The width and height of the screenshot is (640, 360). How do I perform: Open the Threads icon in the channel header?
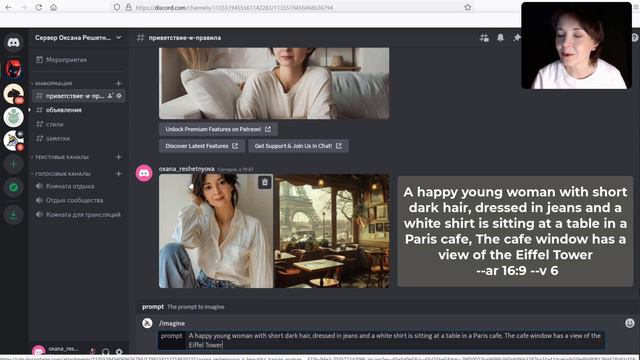[x=484, y=38]
